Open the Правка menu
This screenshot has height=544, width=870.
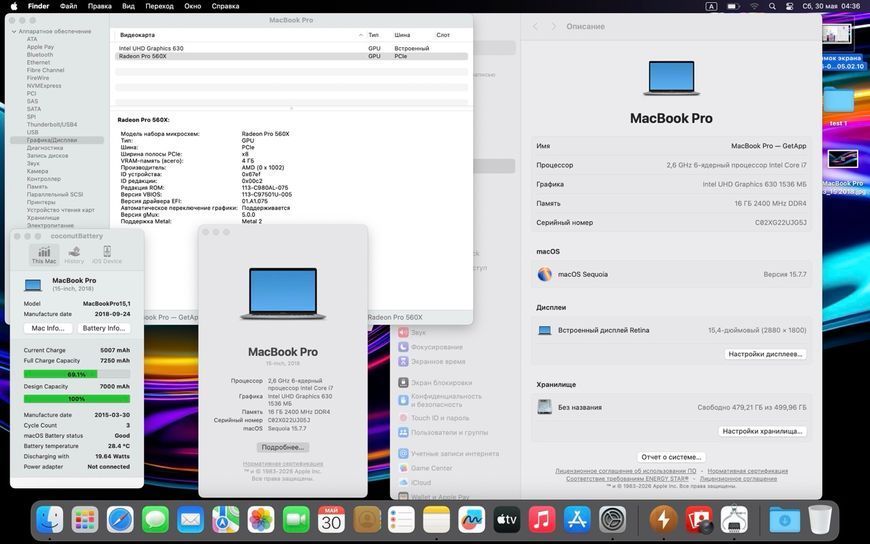coord(99,6)
